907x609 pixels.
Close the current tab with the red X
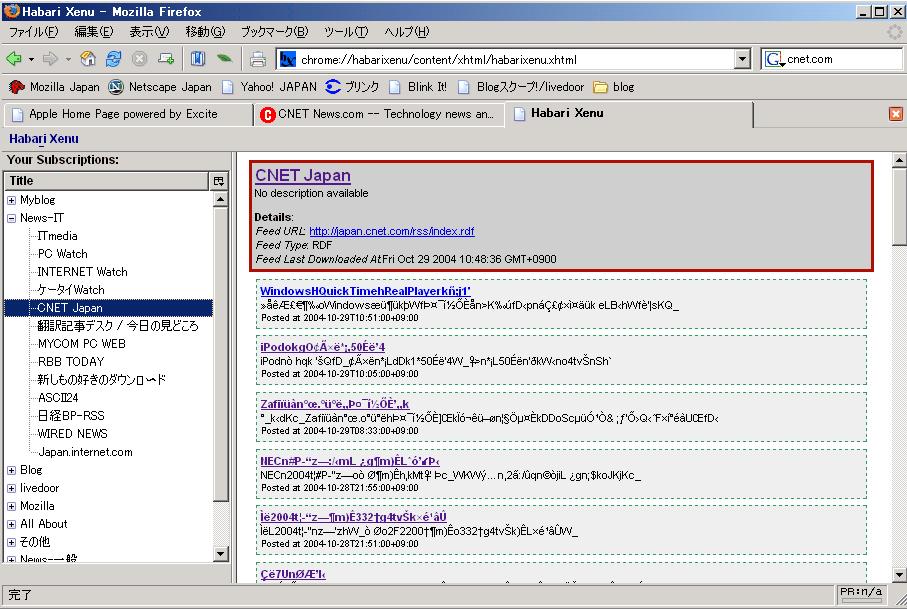(895, 114)
